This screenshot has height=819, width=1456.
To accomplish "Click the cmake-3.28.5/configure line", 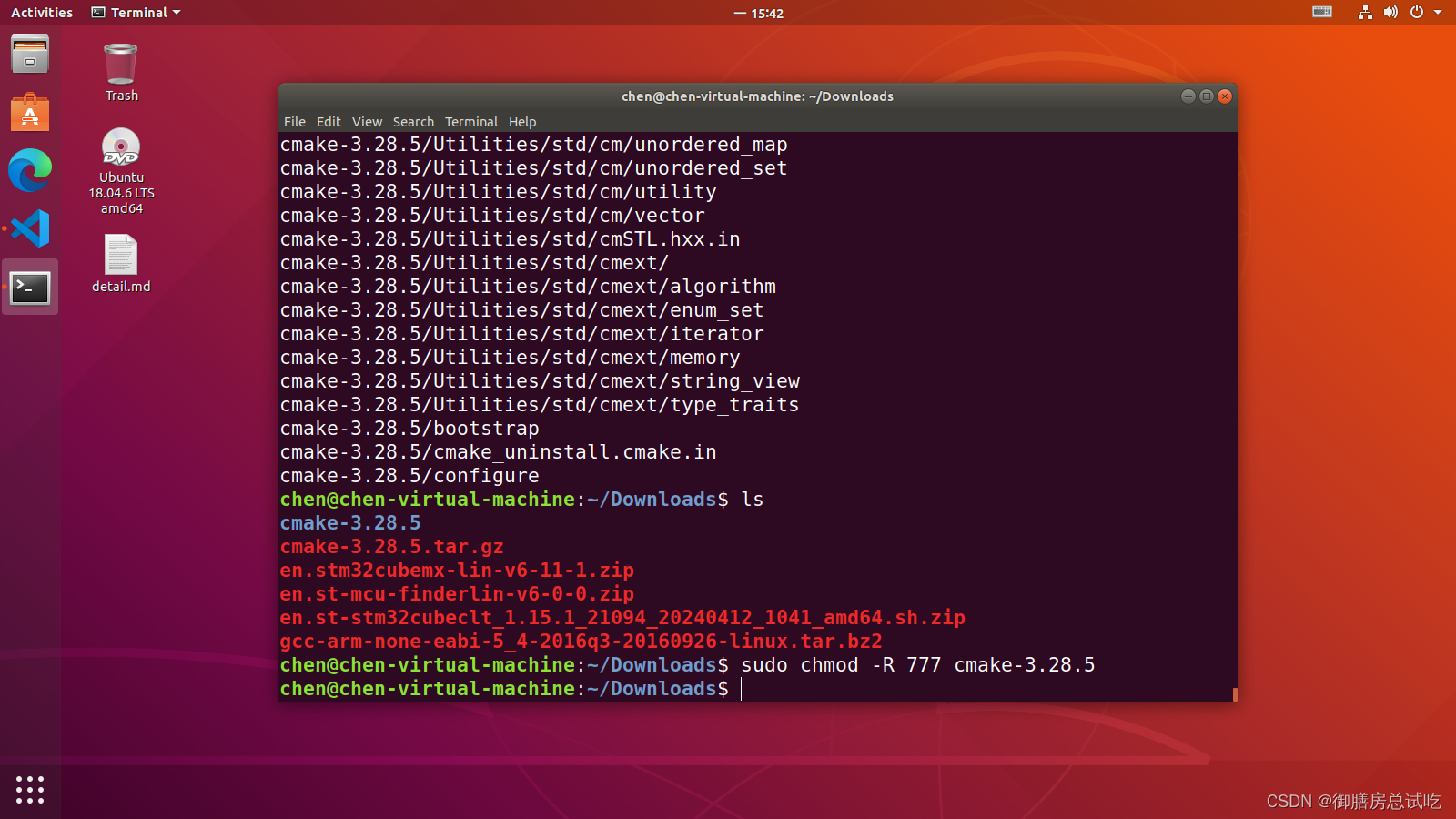I will 409,476.
